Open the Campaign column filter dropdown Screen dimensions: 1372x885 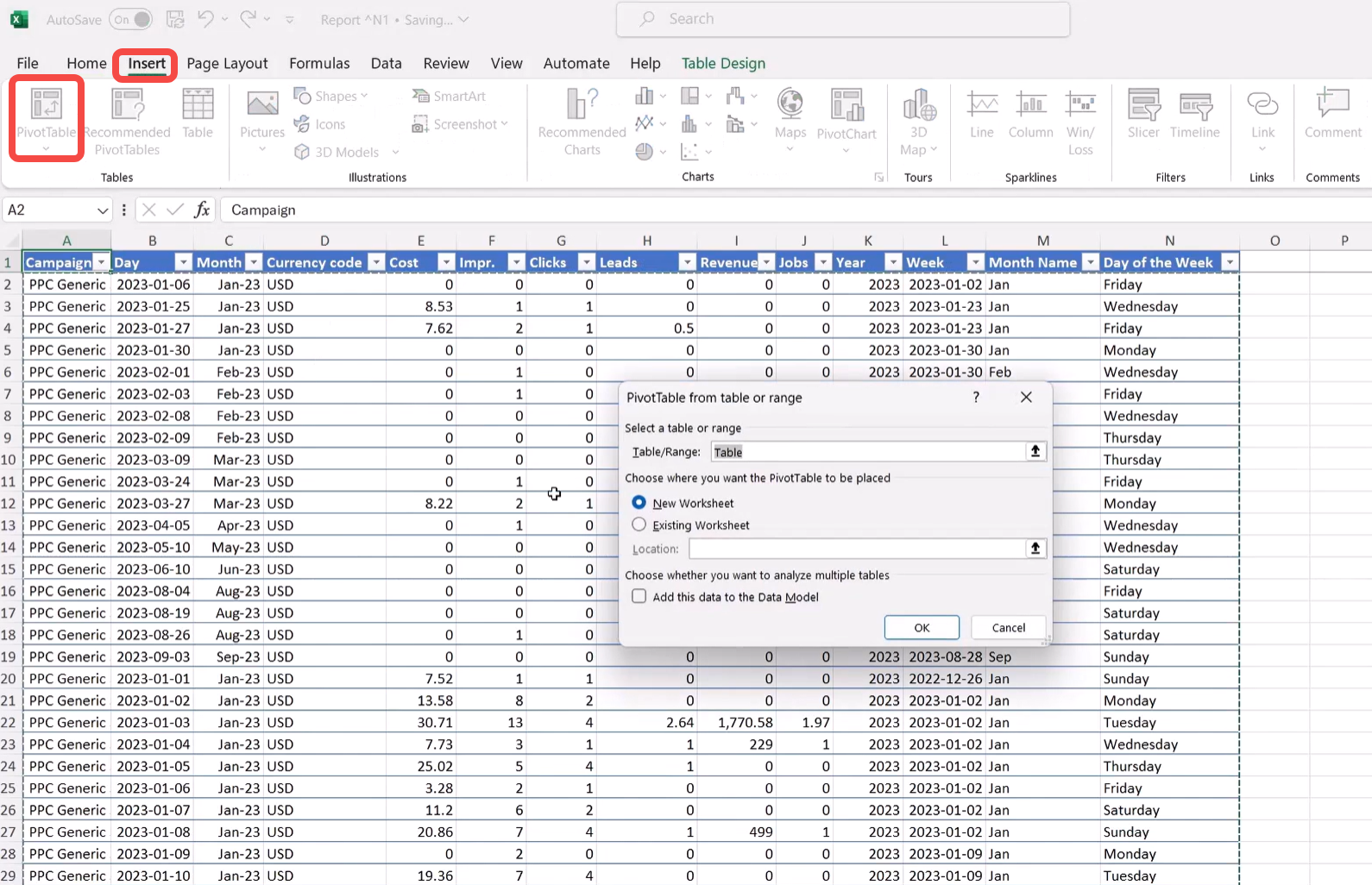click(102, 262)
